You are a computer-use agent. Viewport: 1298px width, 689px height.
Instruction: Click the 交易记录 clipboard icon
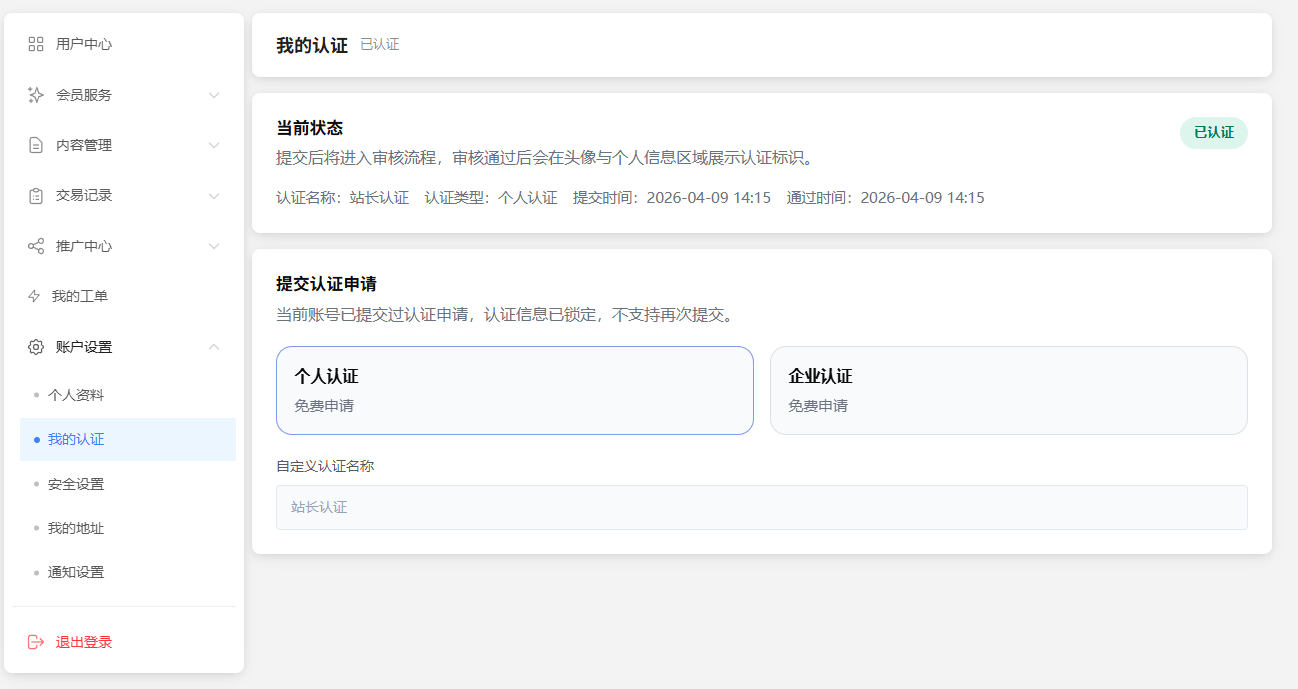click(x=36, y=196)
